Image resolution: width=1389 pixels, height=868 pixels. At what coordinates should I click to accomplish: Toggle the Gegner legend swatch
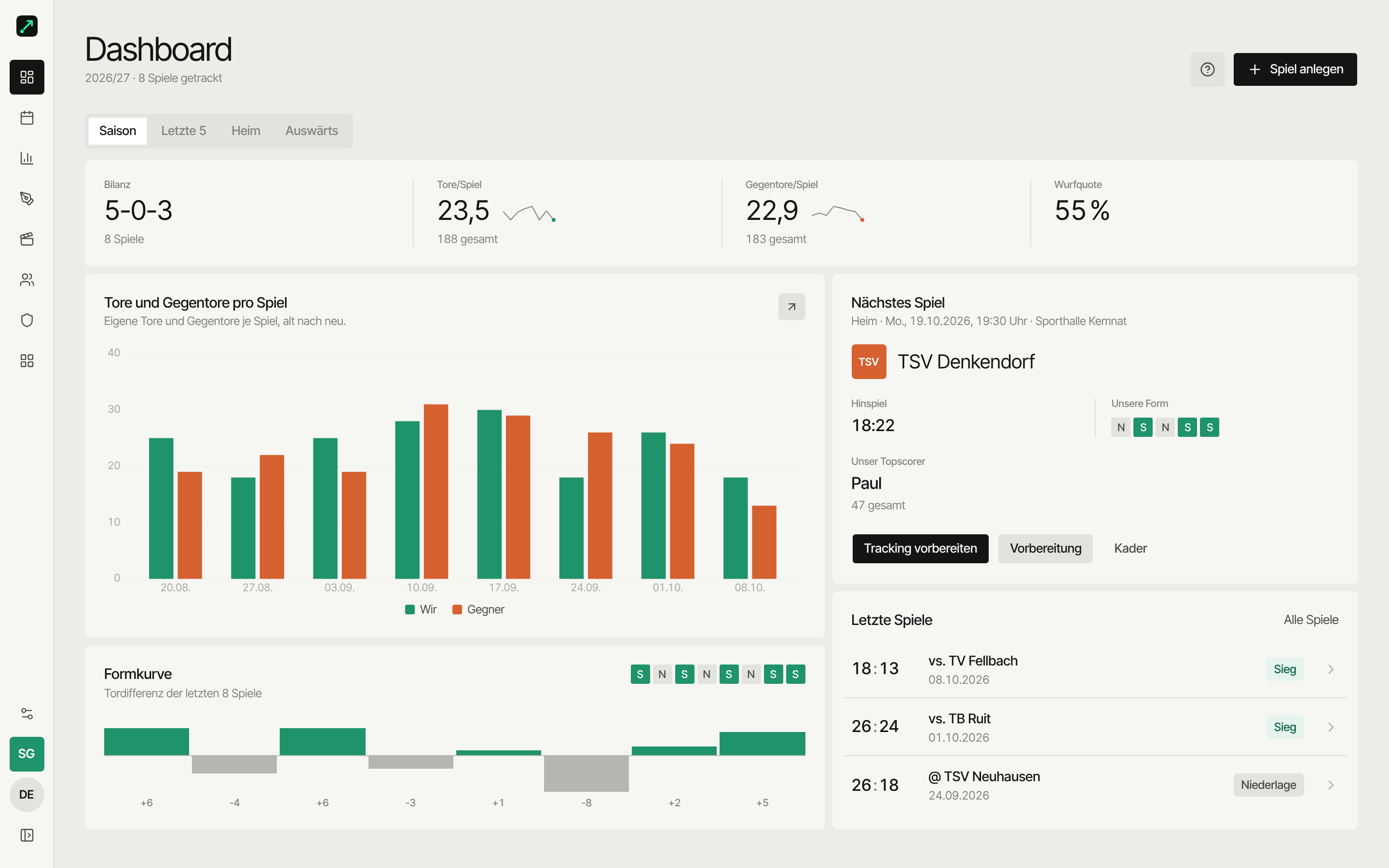[457, 610]
